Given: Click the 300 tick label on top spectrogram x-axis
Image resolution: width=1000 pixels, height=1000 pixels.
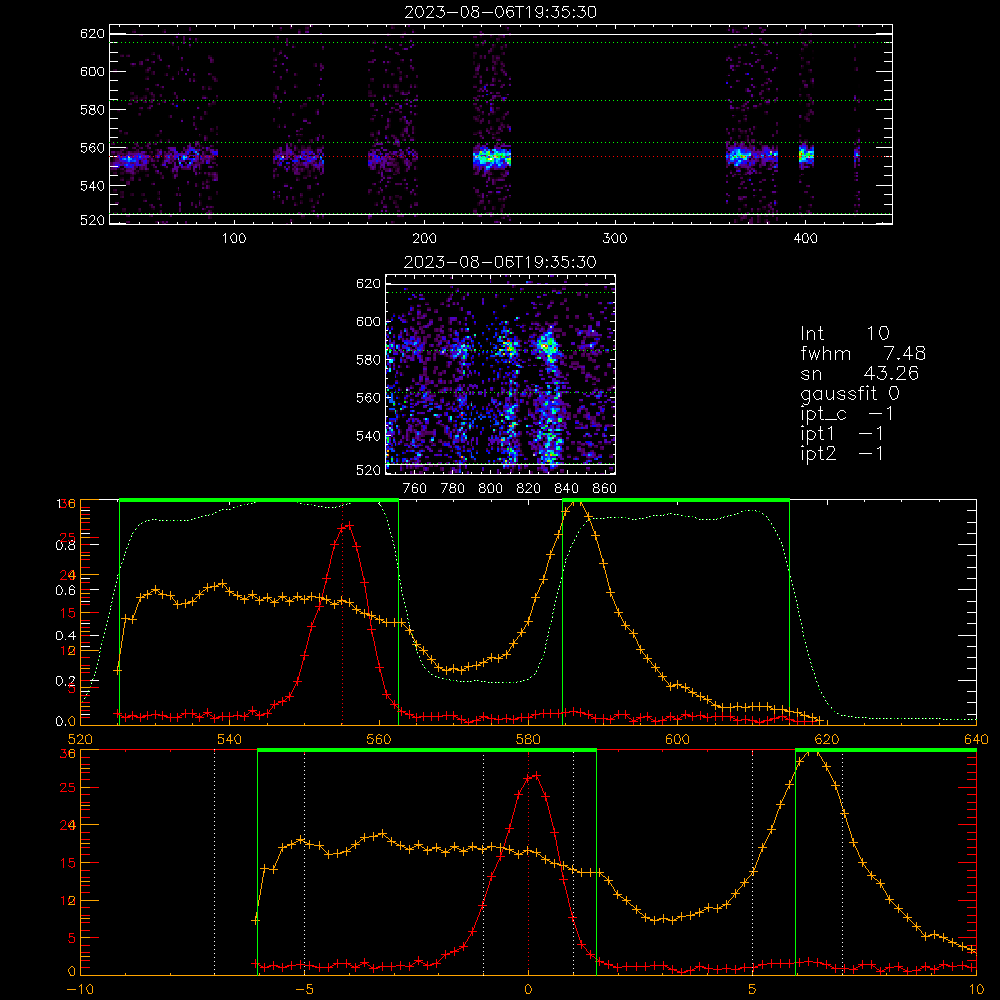Looking at the screenshot, I should coord(615,239).
